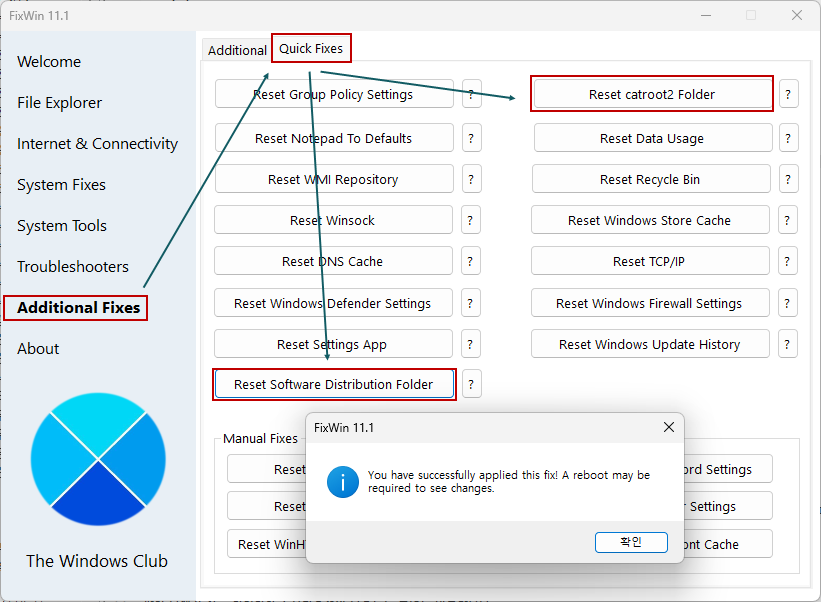Click The Windows Club text link
The image size is (821, 602).
tap(97, 561)
